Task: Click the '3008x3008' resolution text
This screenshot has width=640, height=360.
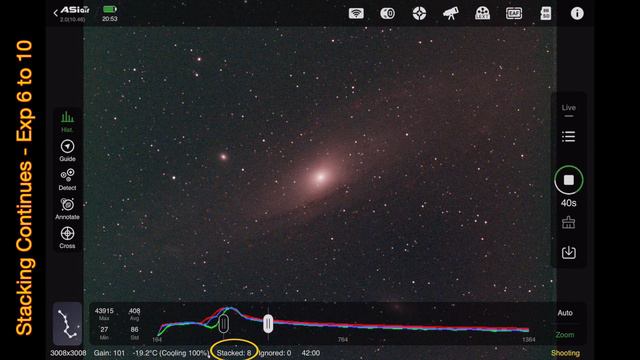Action: click(x=68, y=353)
